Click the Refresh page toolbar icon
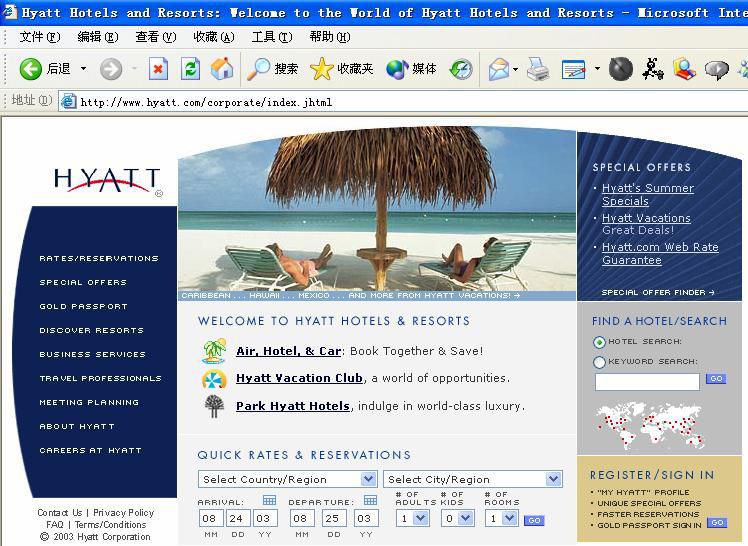Image resolution: width=748 pixels, height=546 pixels. [x=190, y=69]
